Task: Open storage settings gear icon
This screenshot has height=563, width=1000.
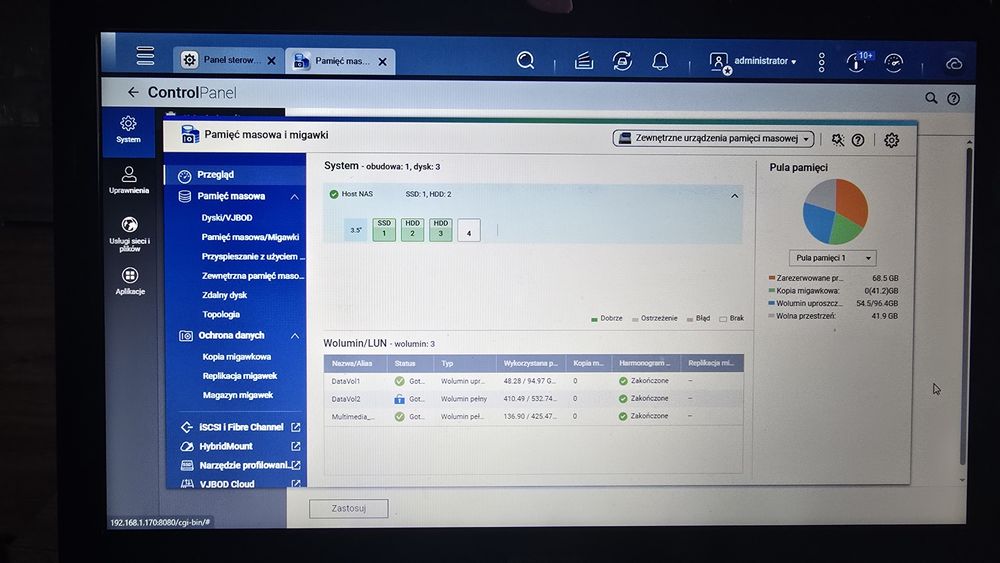Action: 891,140
